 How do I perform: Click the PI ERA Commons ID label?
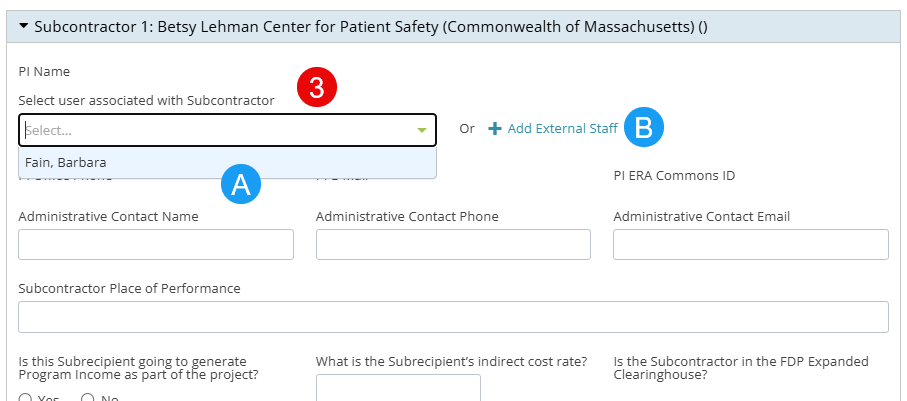(674, 175)
